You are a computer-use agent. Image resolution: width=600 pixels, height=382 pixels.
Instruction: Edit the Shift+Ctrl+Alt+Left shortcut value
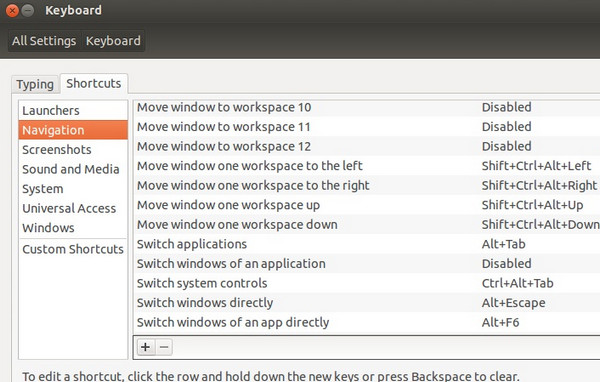coord(536,166)
